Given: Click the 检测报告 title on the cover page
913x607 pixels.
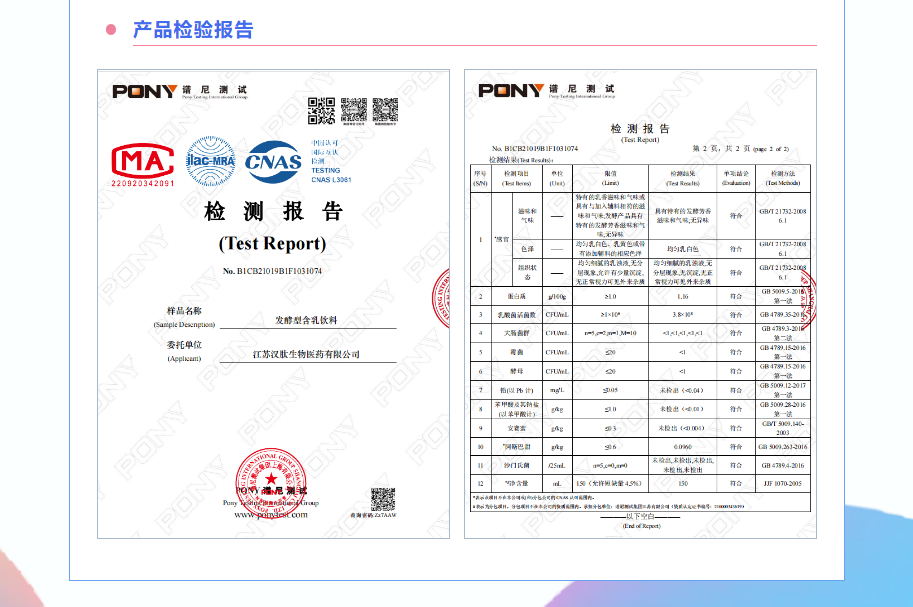Looking at the screenshot, I should (x=273, y=211).
